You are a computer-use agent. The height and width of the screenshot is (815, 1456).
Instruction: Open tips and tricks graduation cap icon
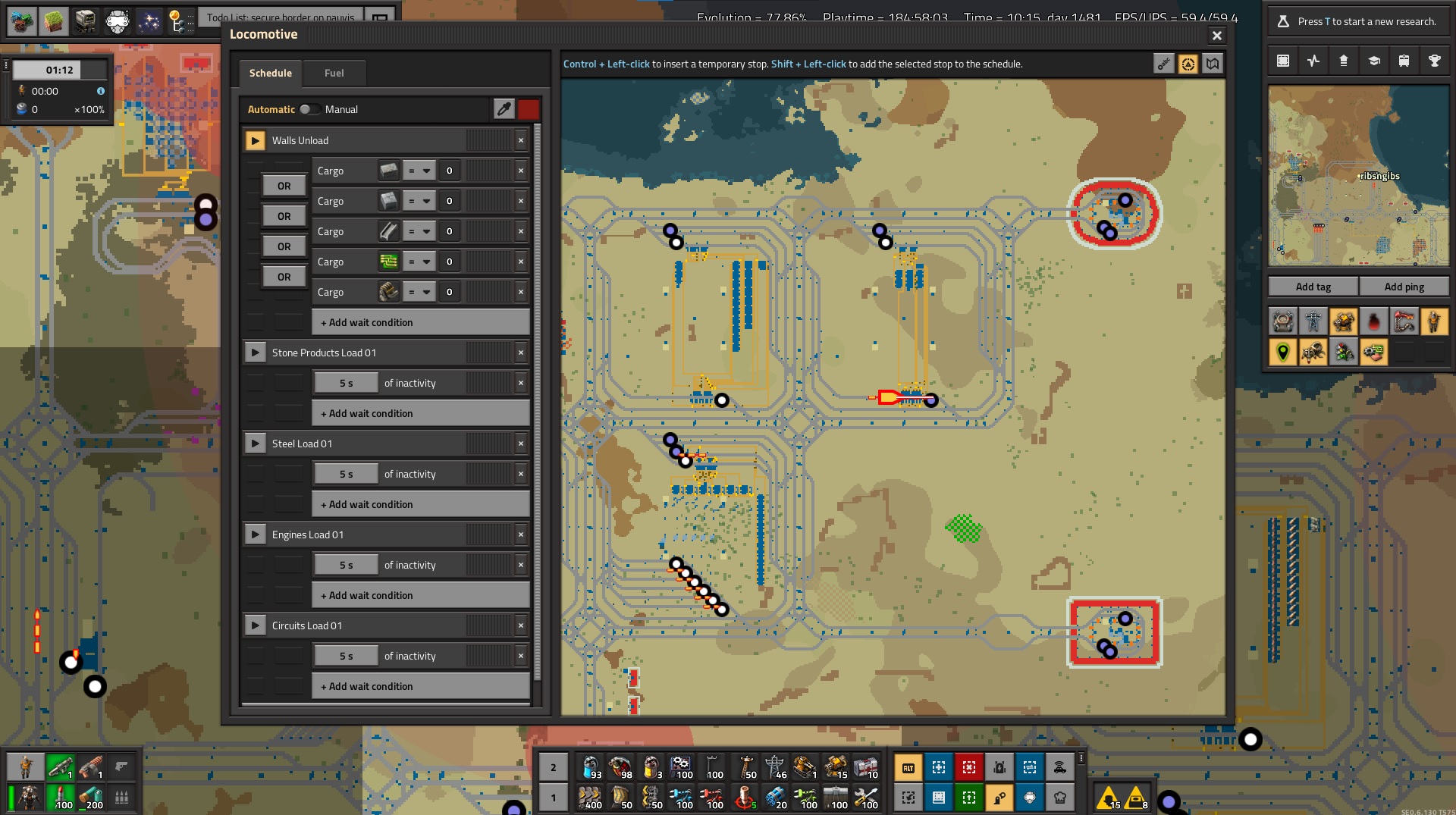click(1373, 61)
